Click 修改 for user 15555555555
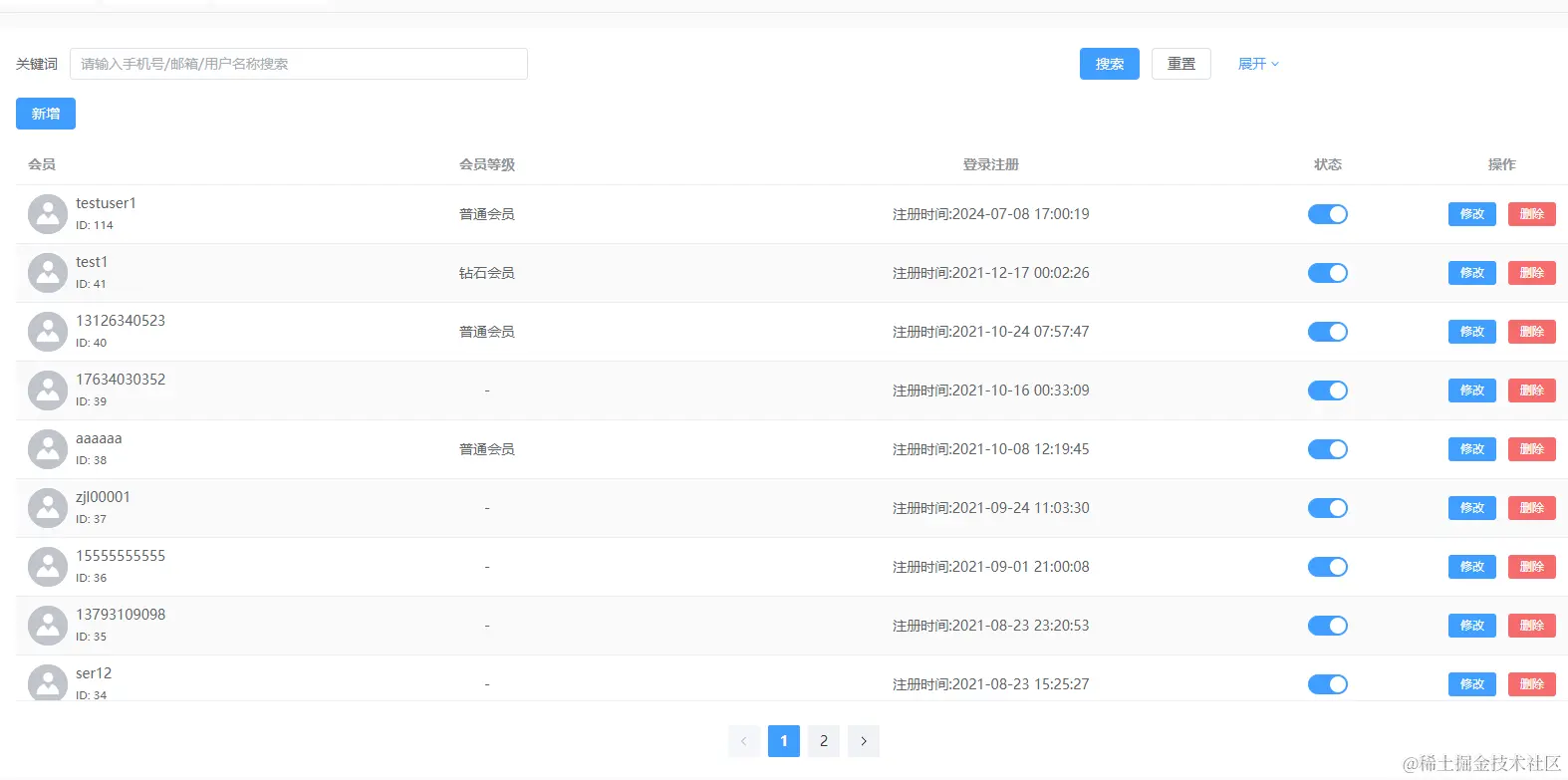Viewport: 1568px width, 780px height. click(x=1472, y=567)
